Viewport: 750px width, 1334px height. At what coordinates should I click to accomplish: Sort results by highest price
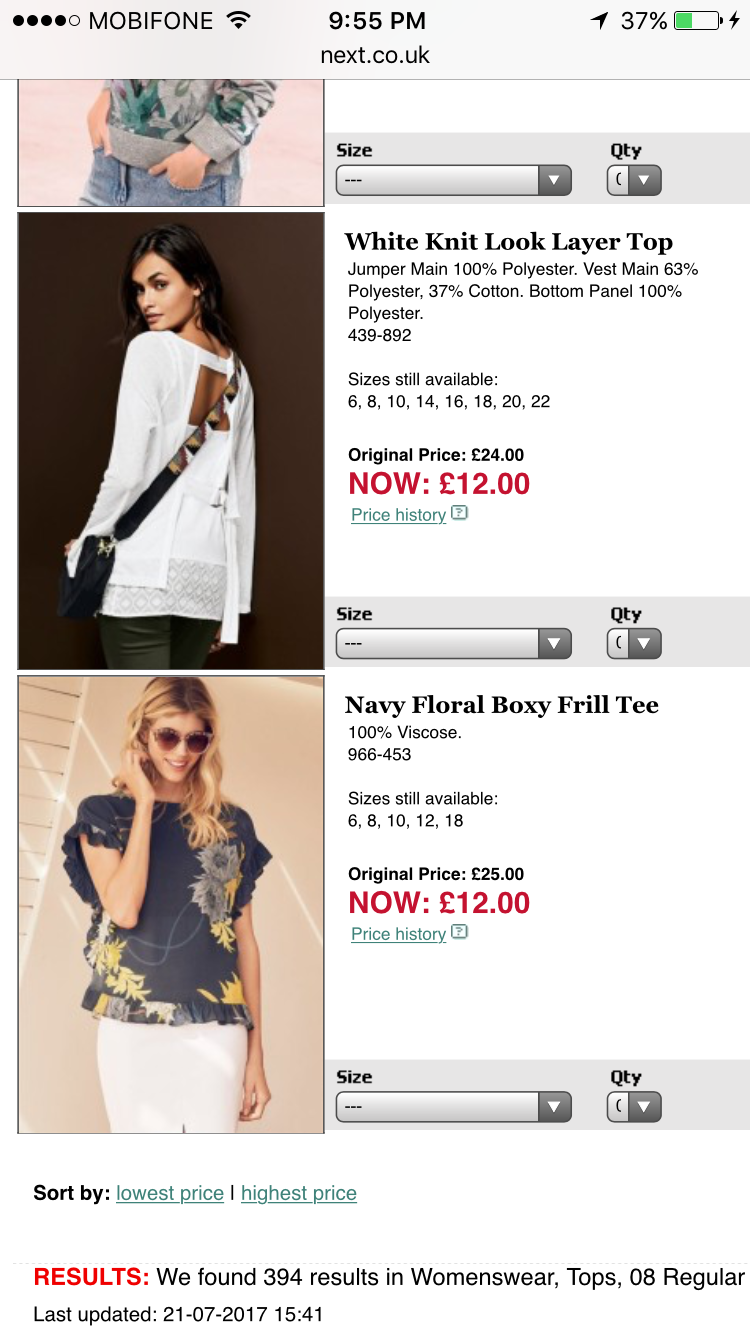coord(299,1193)
